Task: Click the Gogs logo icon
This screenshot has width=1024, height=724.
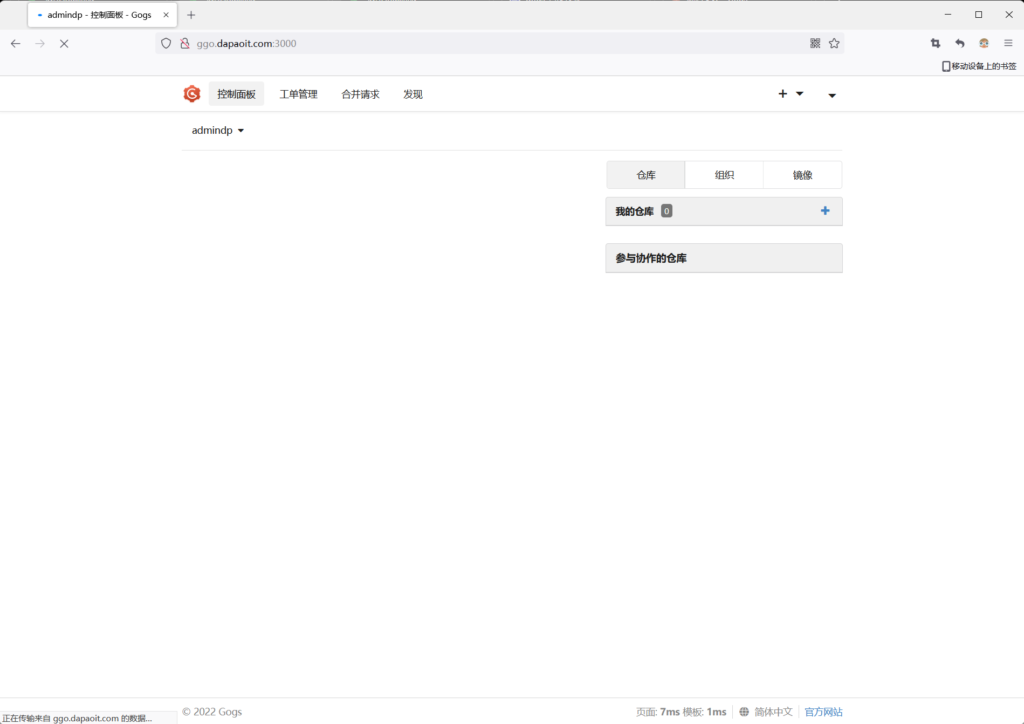Action: tap(191, 94)
